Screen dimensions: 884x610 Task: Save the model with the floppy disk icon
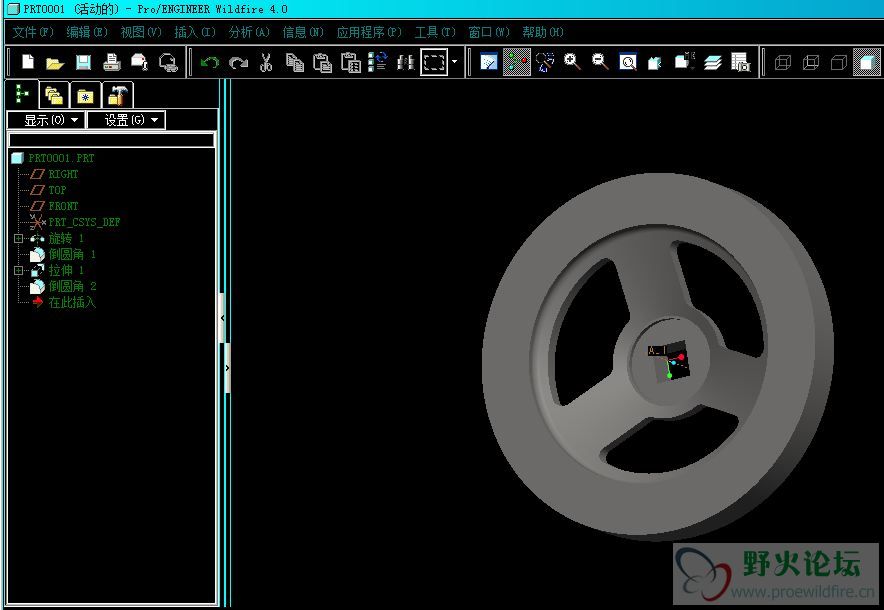(x=83, y=62)
